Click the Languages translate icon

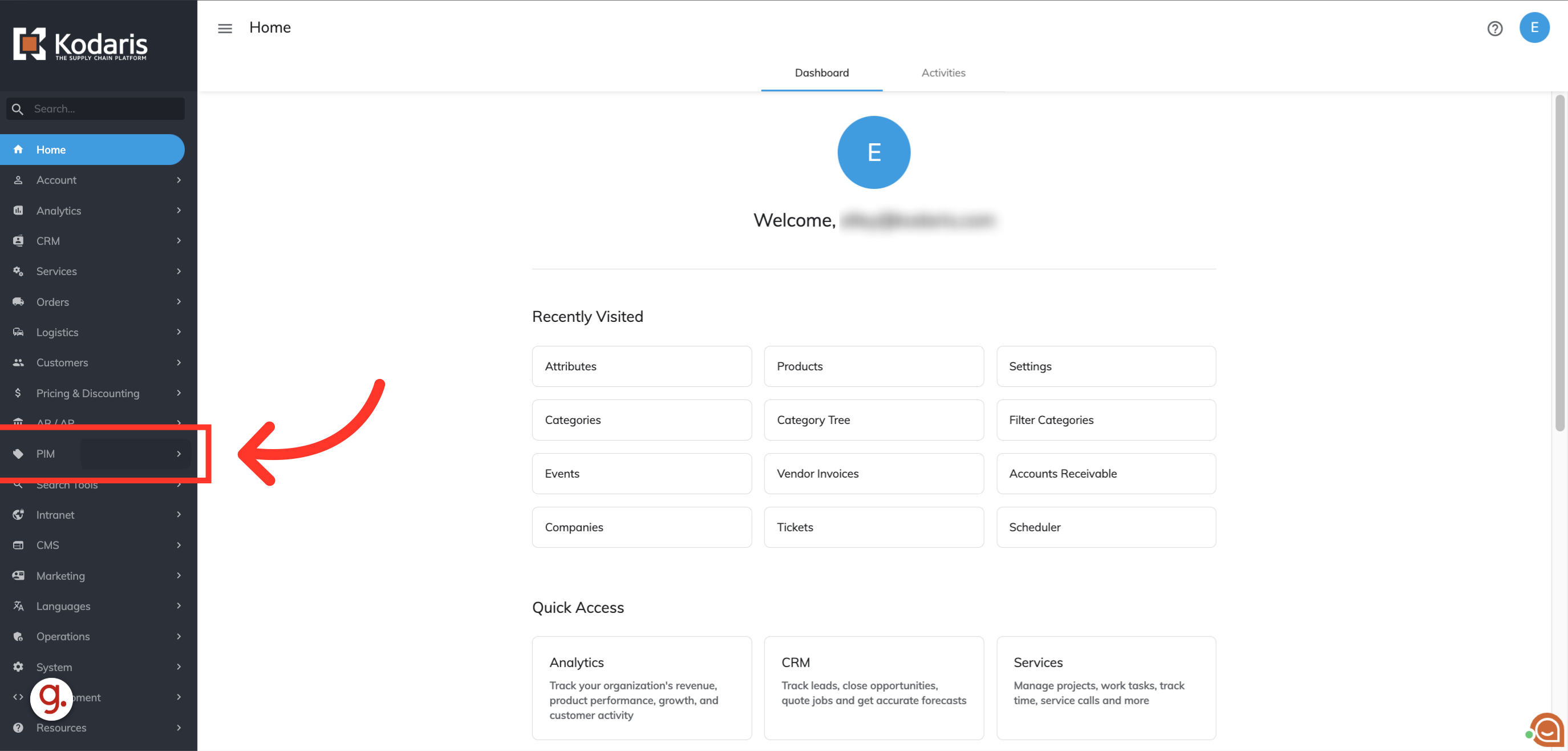tap(18, 605)
